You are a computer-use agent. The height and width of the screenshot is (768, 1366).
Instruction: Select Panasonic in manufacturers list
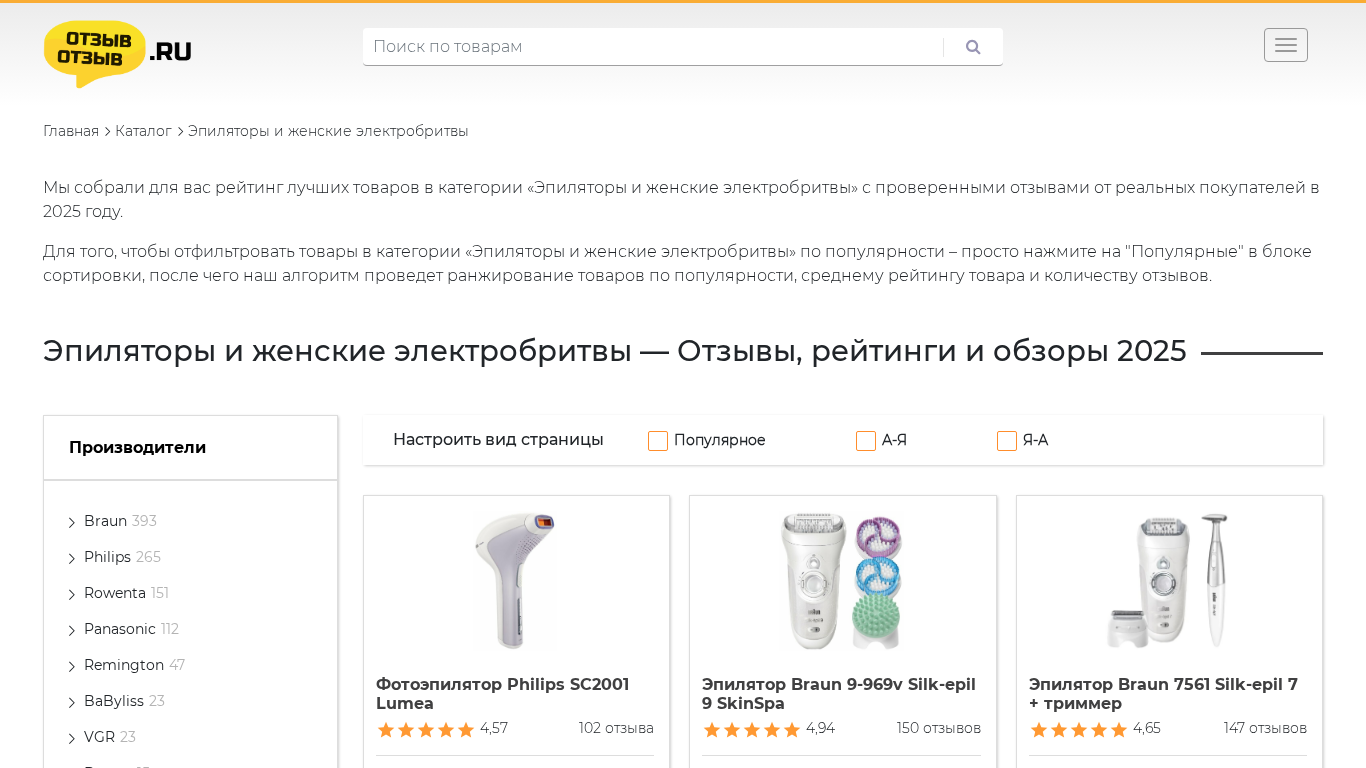click(120, 629)
